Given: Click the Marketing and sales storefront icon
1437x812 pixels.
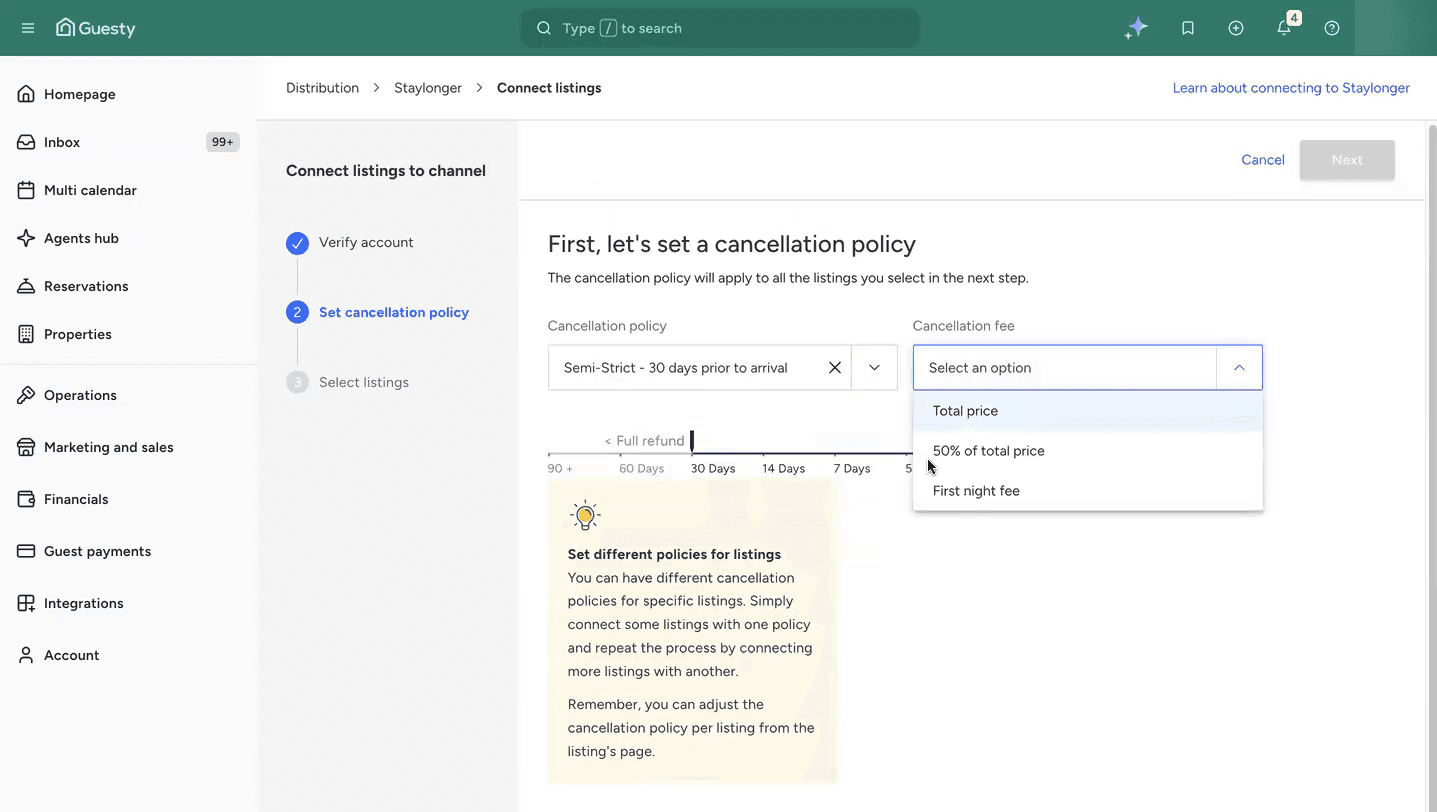Looking at the screenshot, I should click(26, 447).
